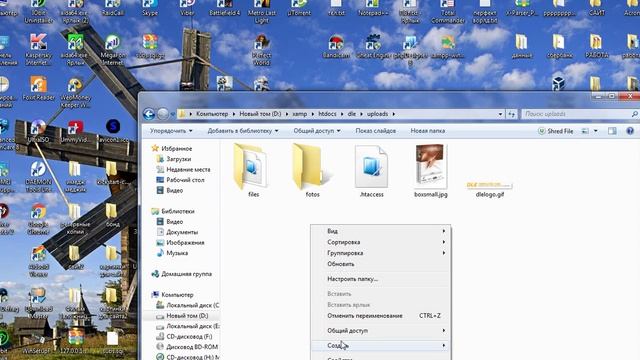Select the UltraISO desktop icon
The height and width of the screenshot is (360, 640).
(38, 131)
